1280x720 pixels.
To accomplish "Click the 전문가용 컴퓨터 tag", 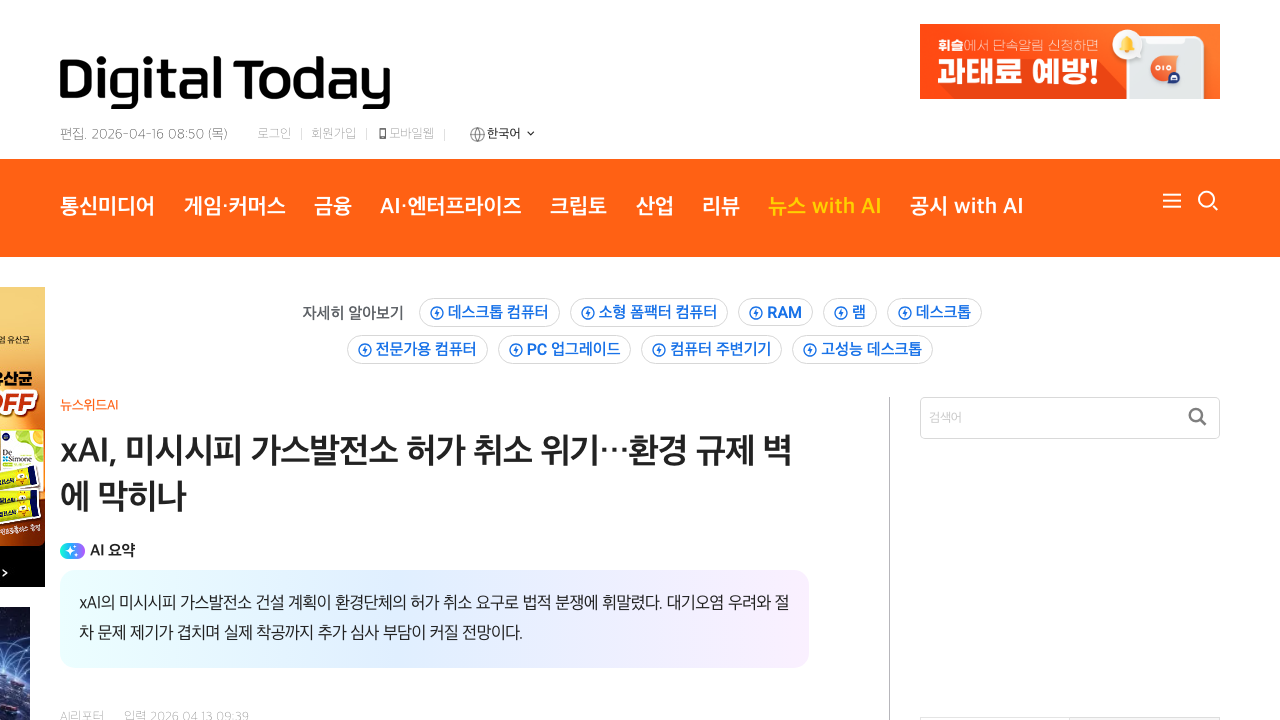I will point(417,350).
